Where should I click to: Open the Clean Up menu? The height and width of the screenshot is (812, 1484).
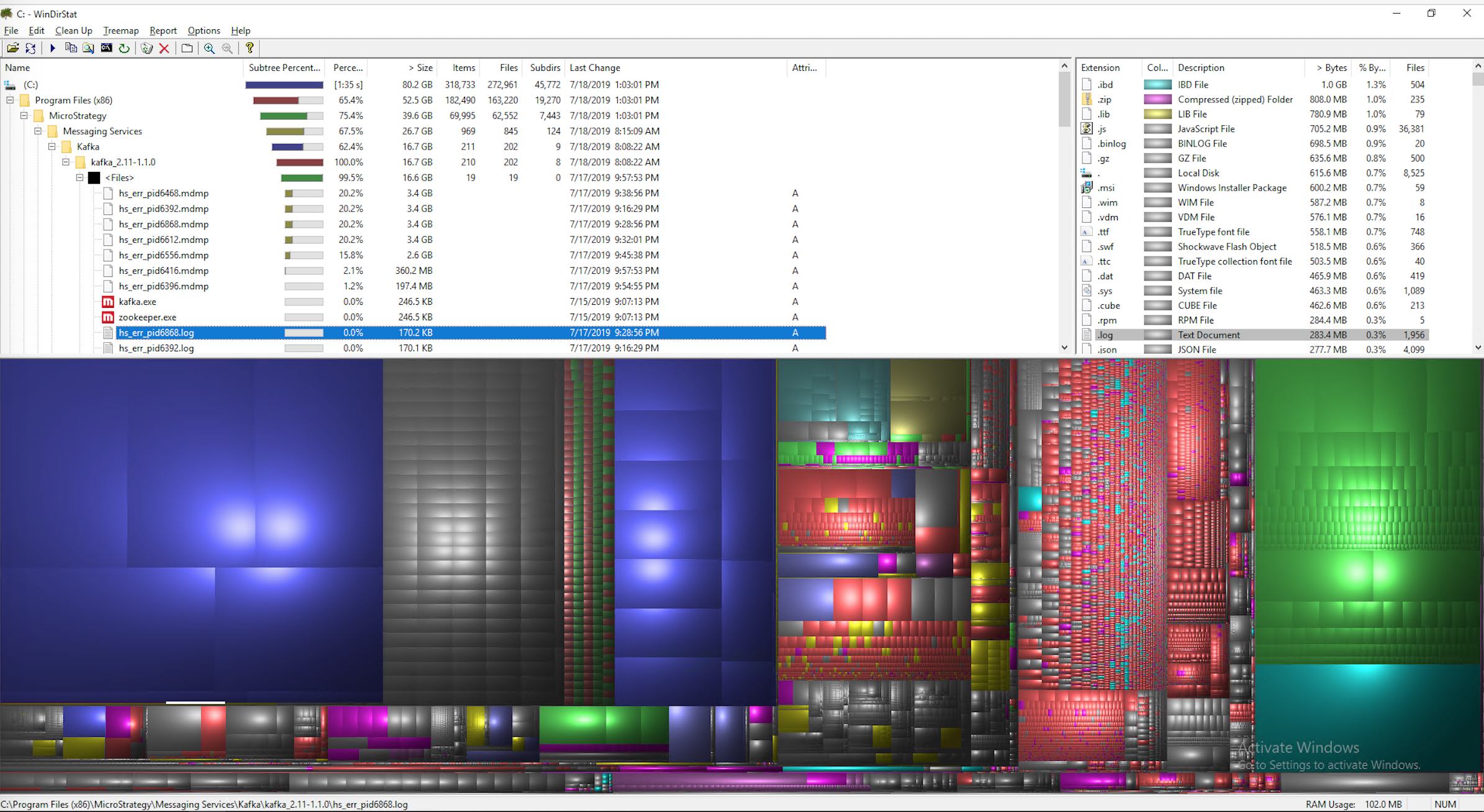point(73,30)
